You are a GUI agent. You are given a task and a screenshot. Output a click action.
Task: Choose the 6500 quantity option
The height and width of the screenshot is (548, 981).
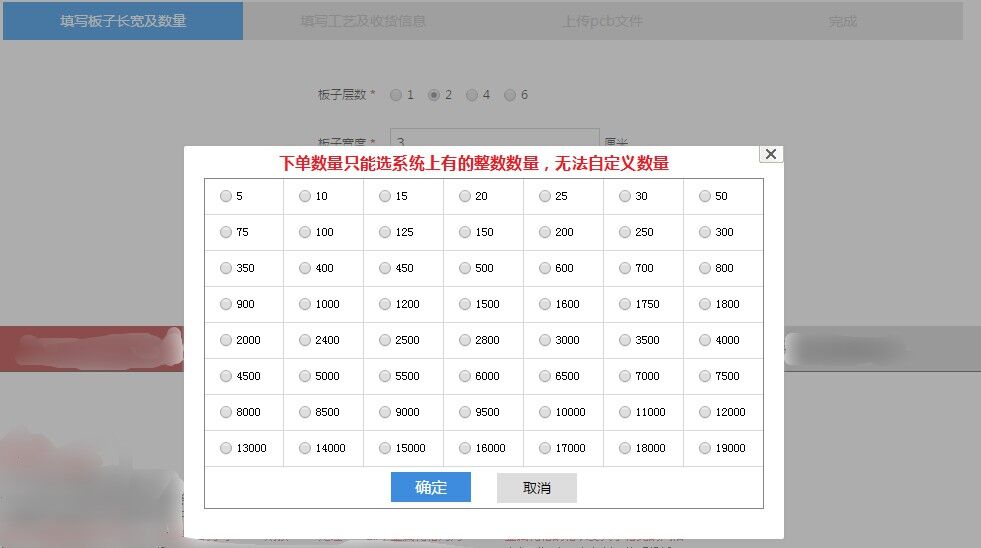[545, 377]
